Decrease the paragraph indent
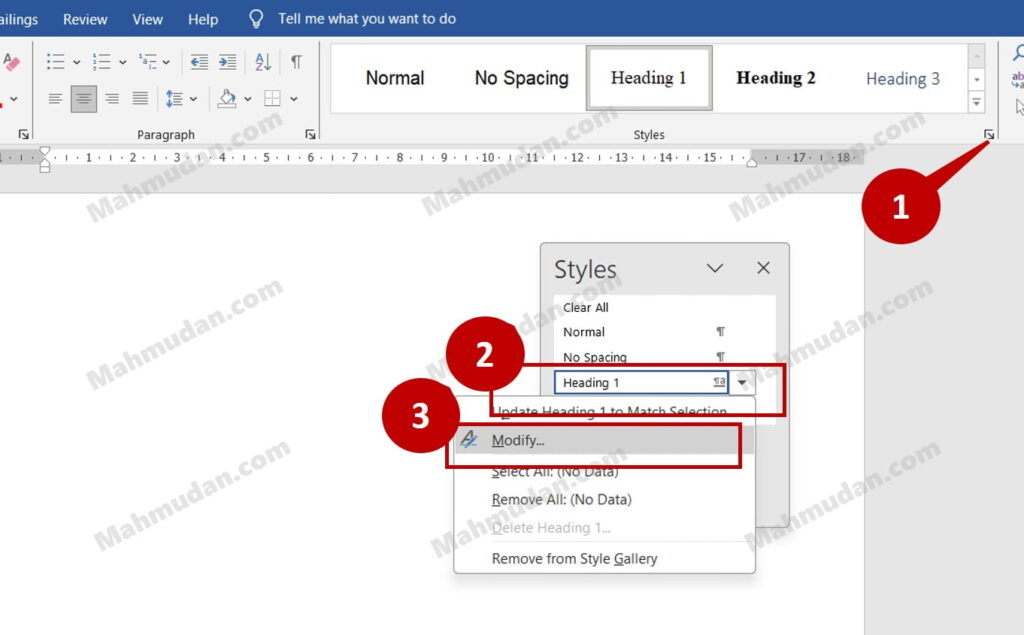This screenshot has height=635, width=1024. [x=199, y=62]
